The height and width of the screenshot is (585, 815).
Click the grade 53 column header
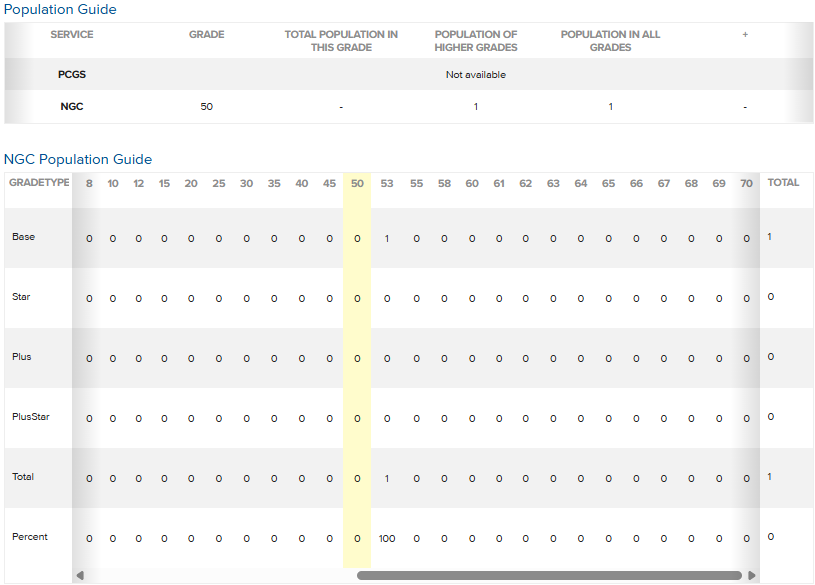click(x=387, y=184)
